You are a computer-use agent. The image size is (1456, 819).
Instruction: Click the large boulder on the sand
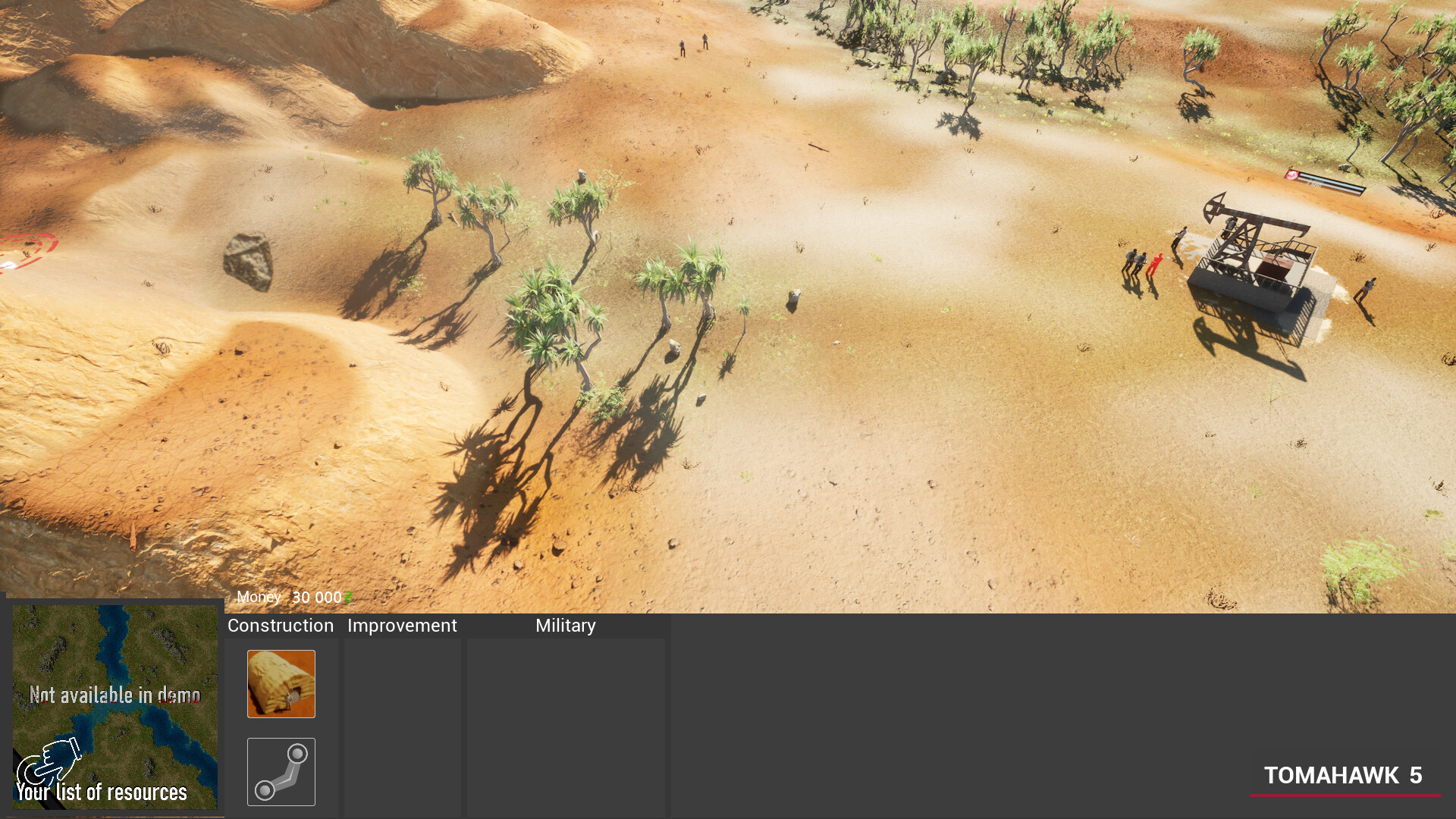tap(249, 261)
